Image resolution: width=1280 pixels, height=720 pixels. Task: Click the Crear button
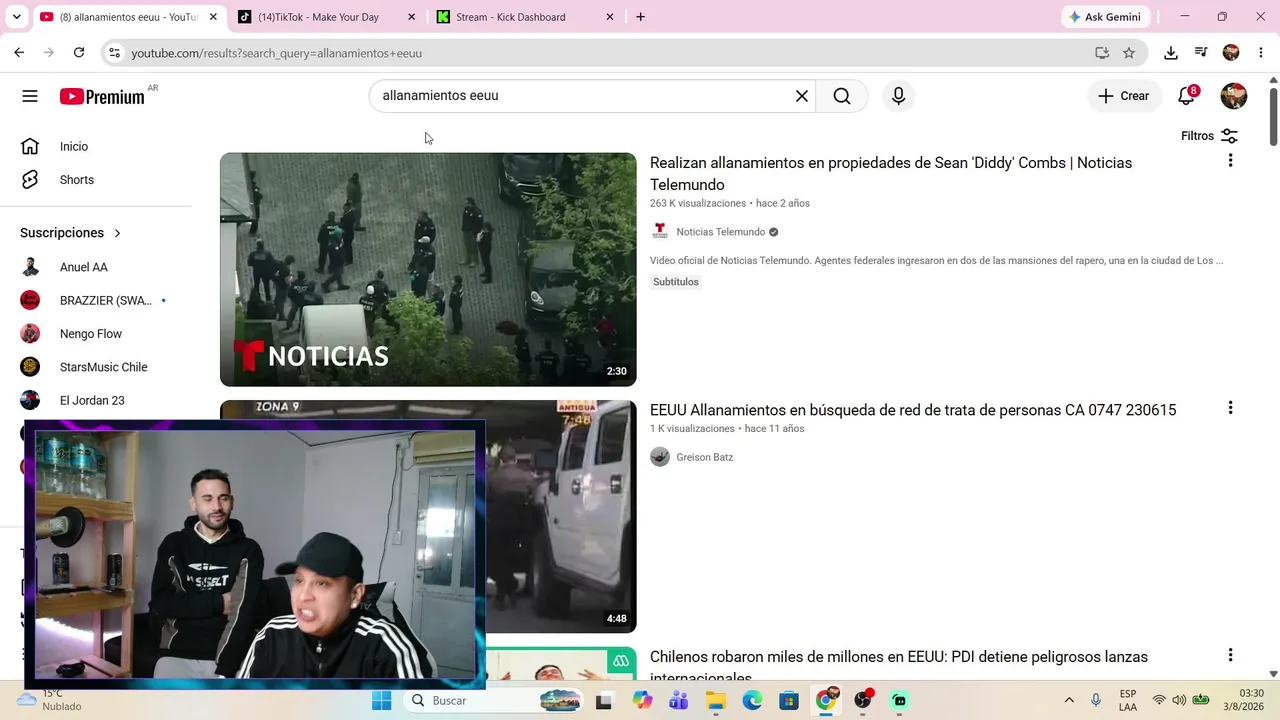(x=1124, y=96)
